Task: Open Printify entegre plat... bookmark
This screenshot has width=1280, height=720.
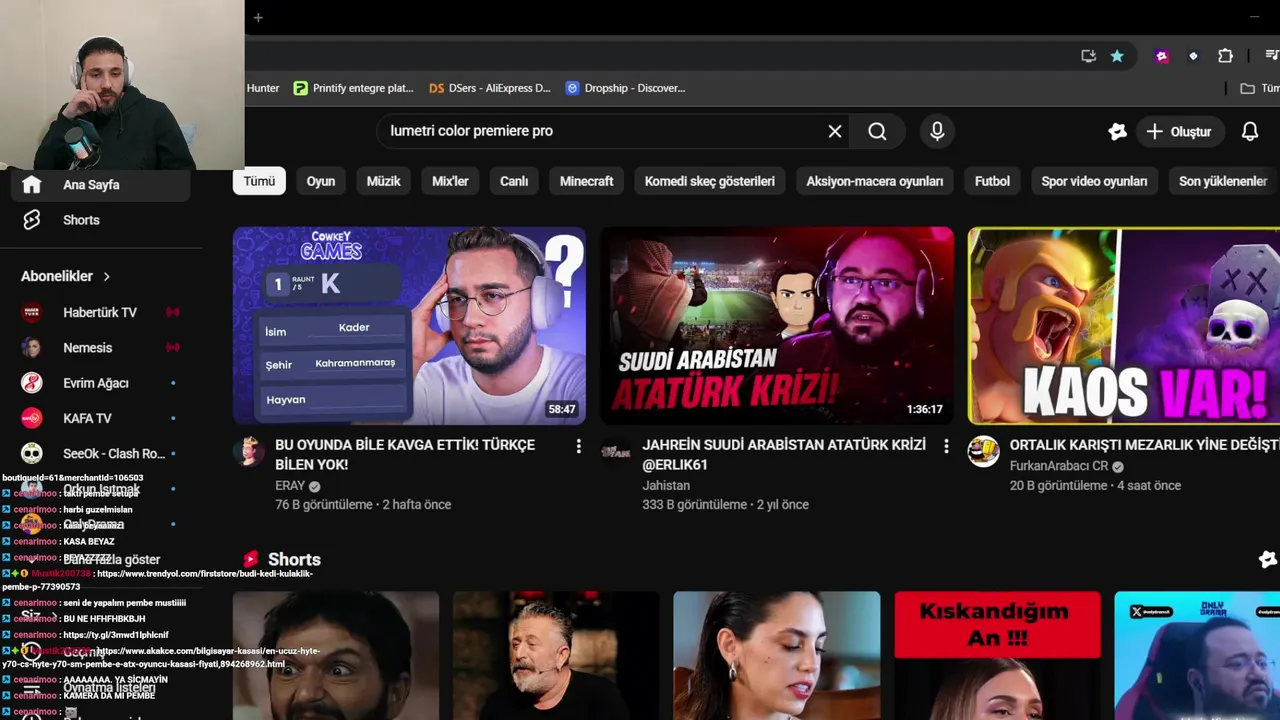Action: (353, 88)
